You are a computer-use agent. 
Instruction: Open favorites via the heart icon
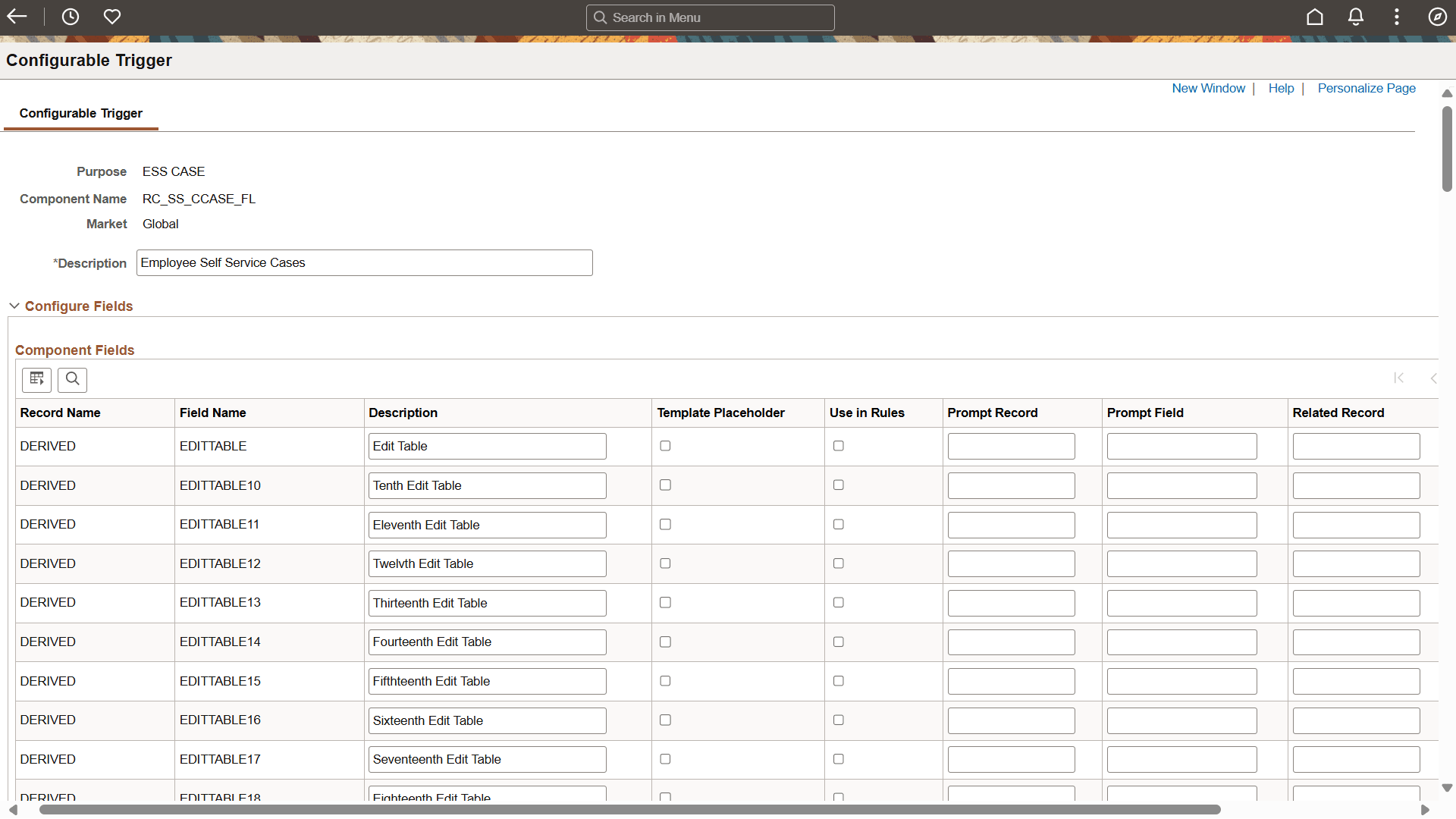pos(111,17)
